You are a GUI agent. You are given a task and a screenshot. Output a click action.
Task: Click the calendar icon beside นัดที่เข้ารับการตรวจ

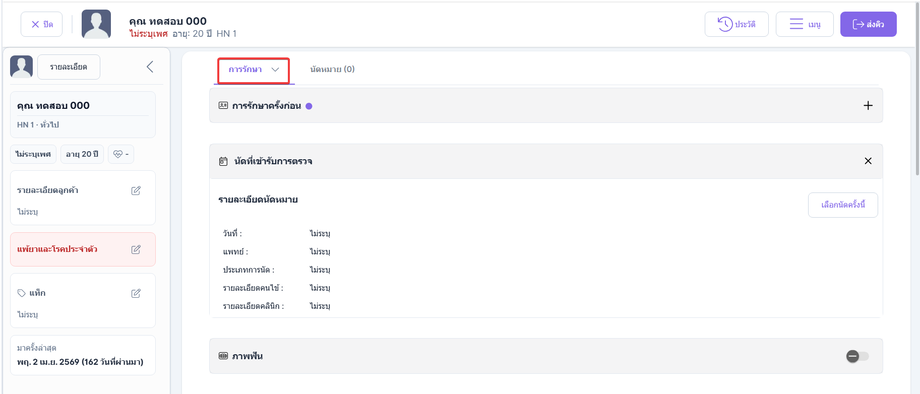pos(223,161)
